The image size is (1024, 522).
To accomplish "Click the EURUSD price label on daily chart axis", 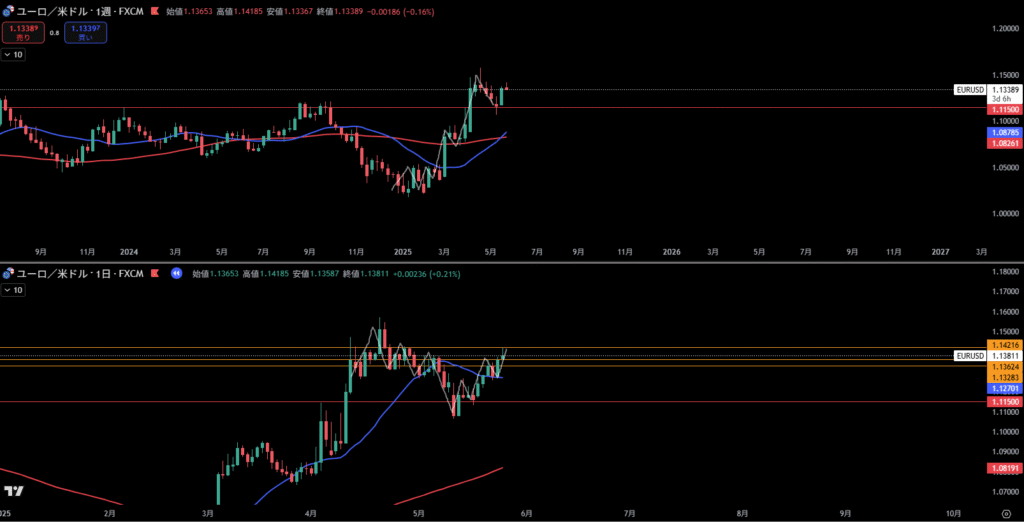I will tap(969, 356).
